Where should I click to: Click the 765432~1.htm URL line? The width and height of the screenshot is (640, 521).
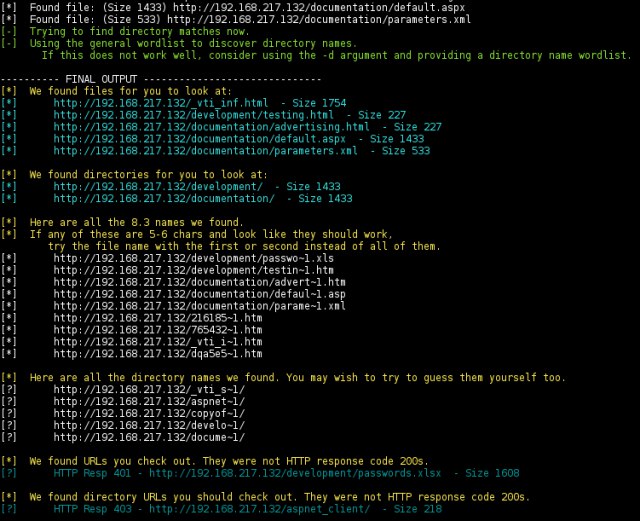click(158, 330)
